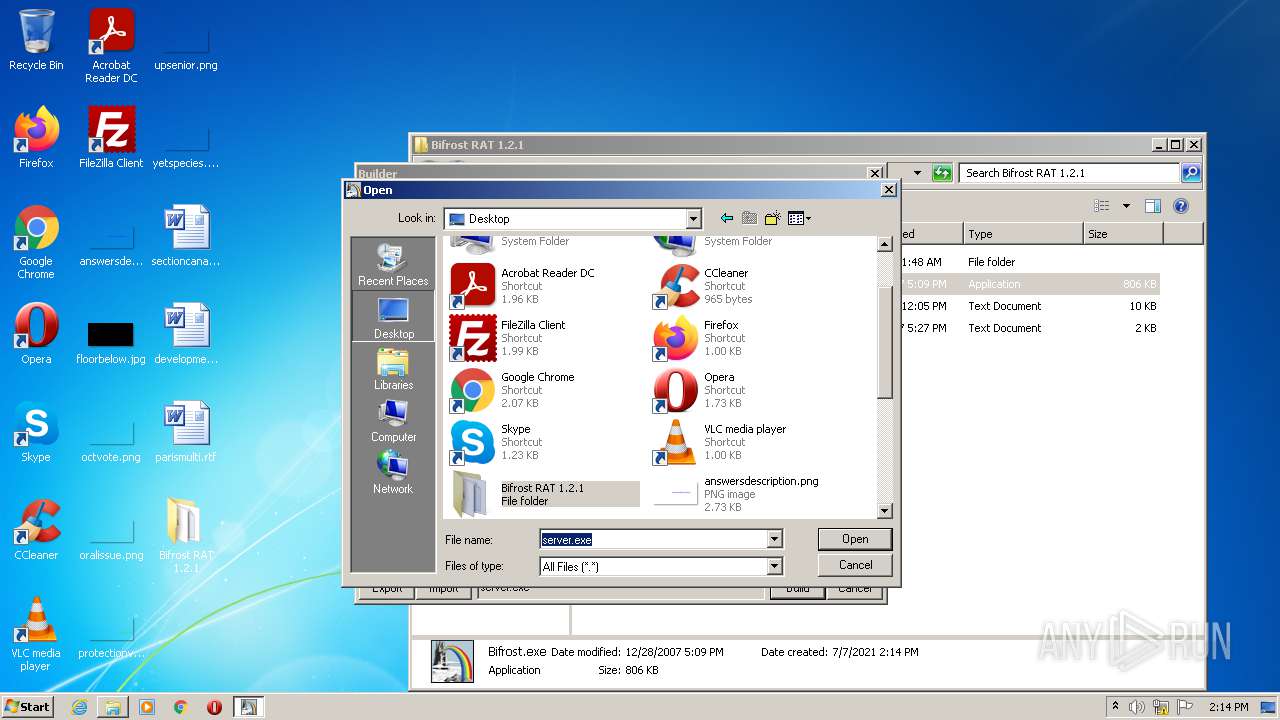
Task: Expand the Files of type dropdown
Action: pyautogui.click(x=774, y=566)
